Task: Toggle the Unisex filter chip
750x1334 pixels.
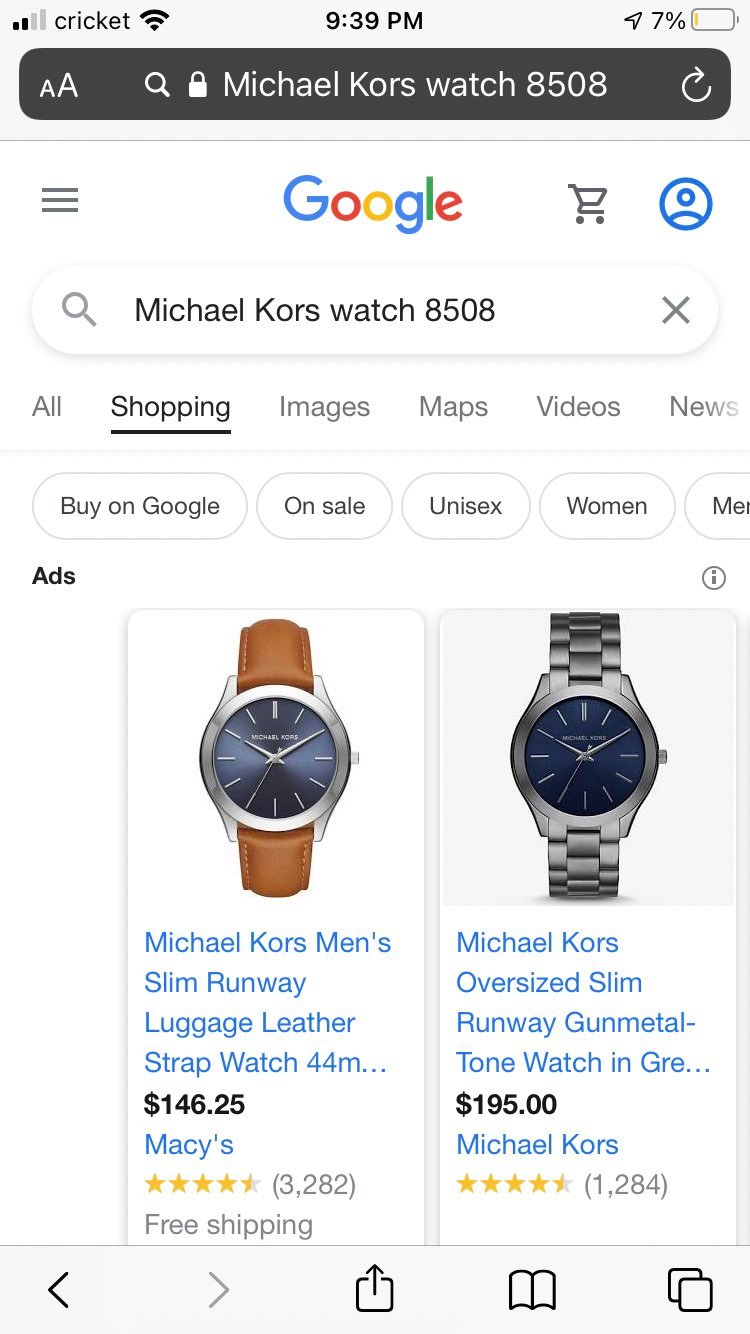Action: point(466,506)
